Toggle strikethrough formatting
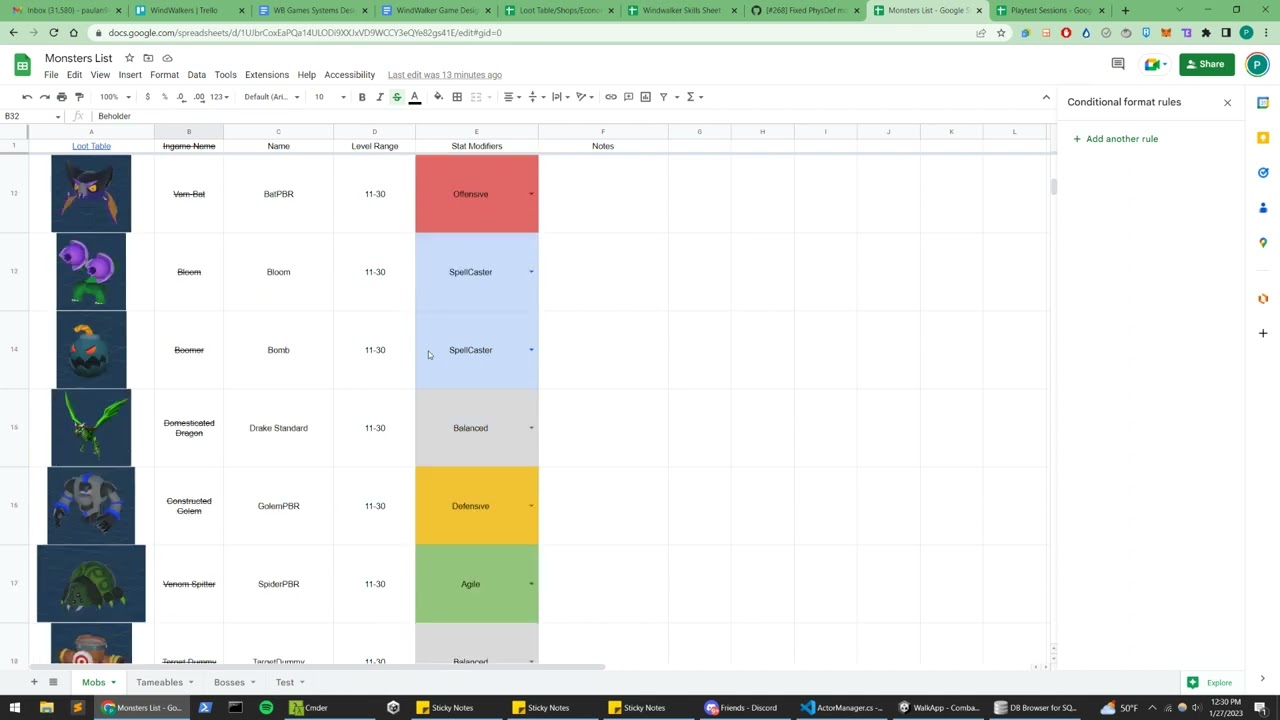Screen dimensions: 1280x720 tap(397, 97)
